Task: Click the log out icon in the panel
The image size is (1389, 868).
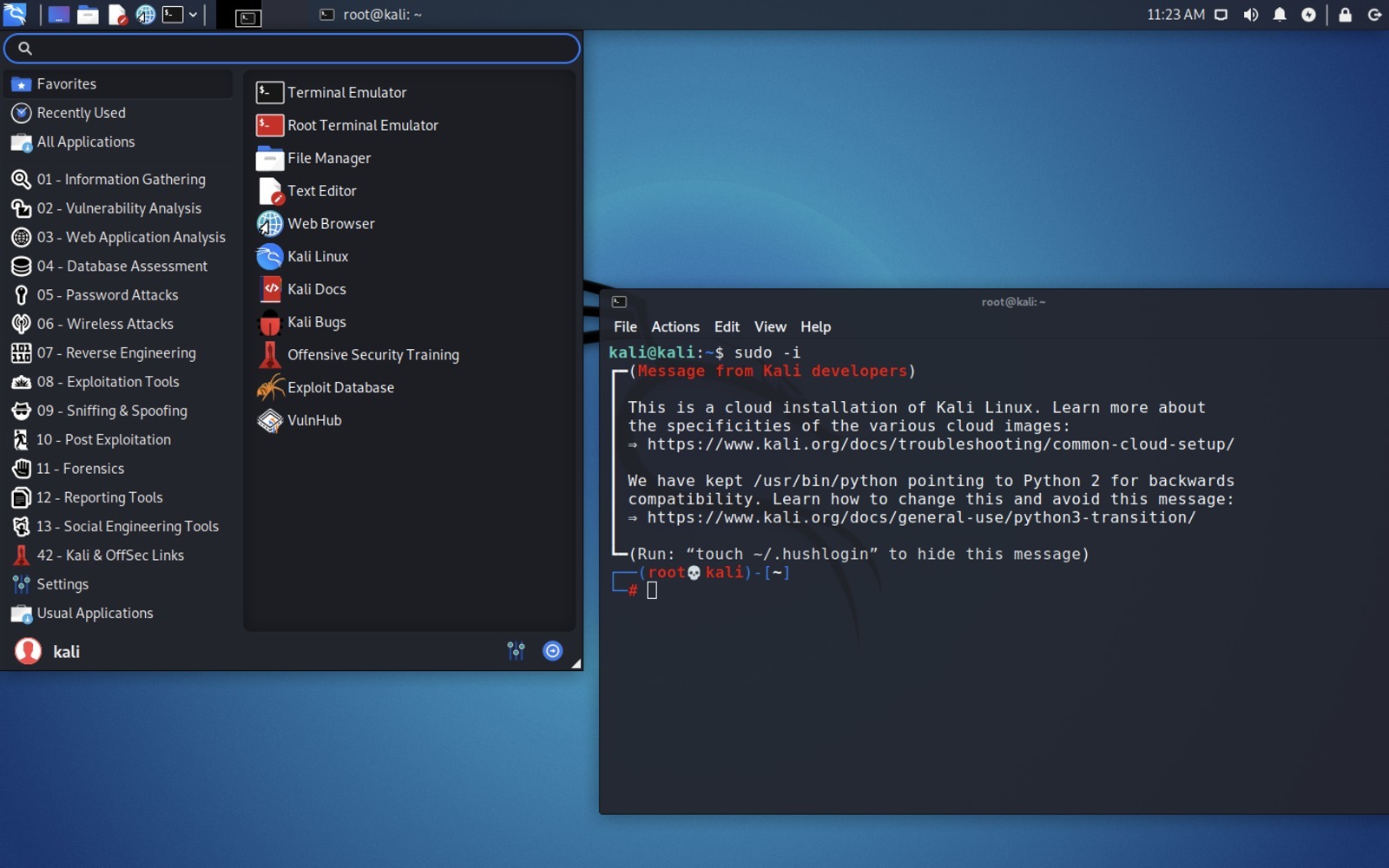Action: coord(1374,15)
